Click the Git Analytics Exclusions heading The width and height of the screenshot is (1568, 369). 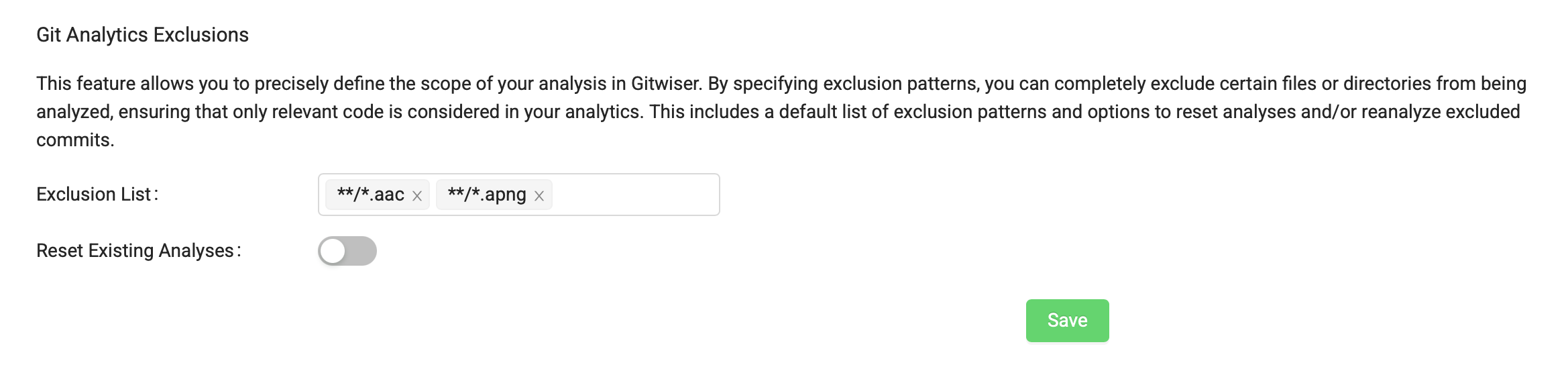[142, 35]
